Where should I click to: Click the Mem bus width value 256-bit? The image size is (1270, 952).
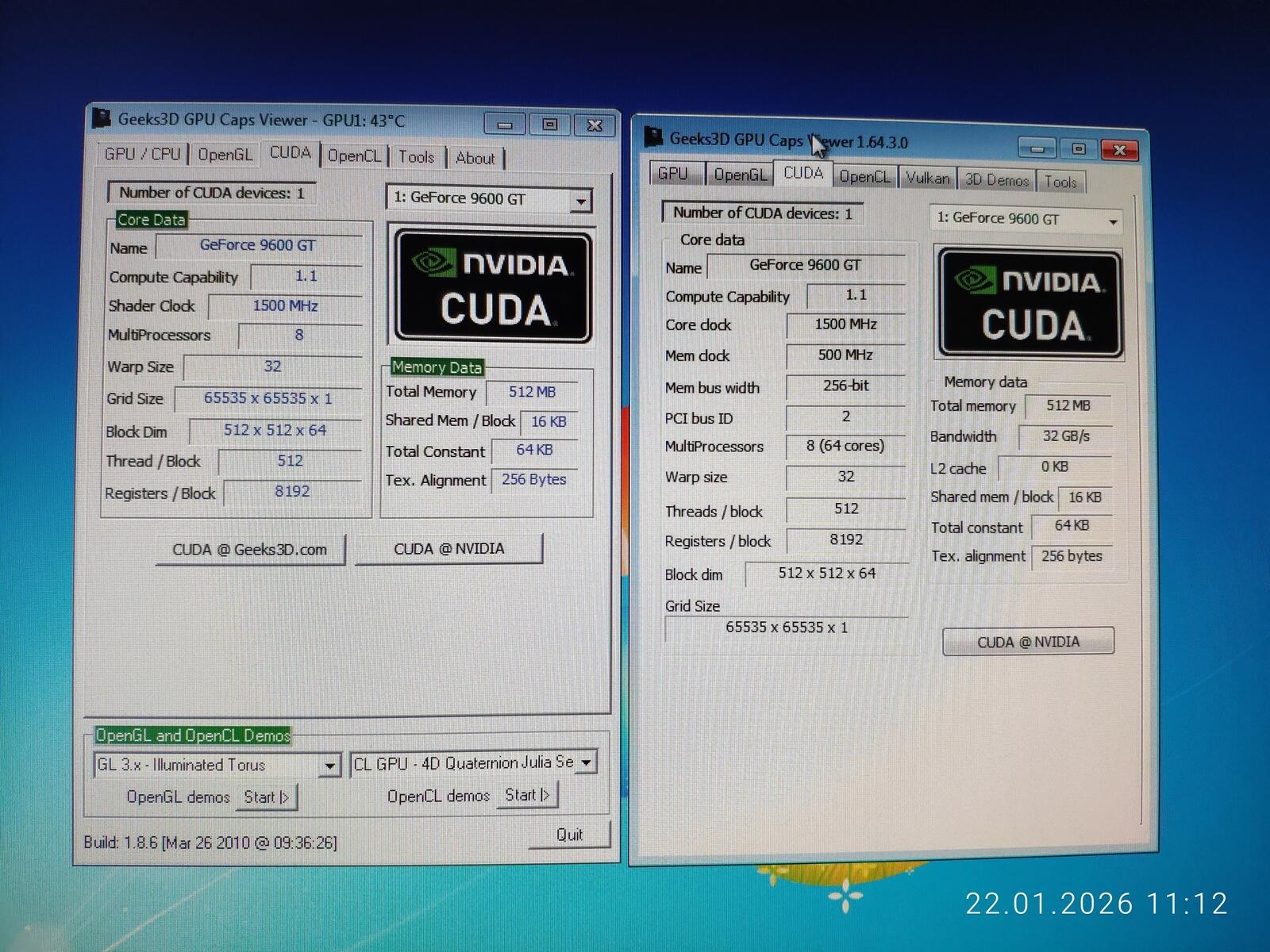(846, 386)
